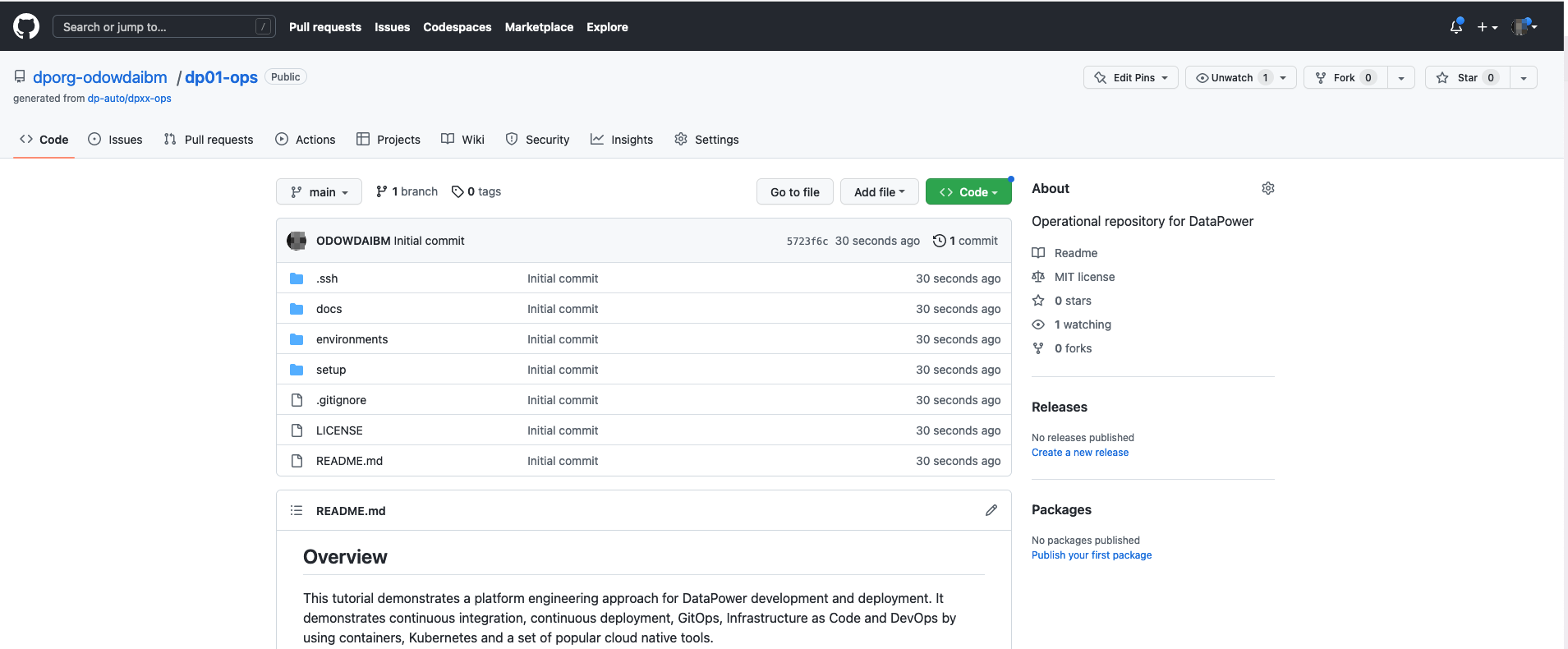Image resolution: width=1568 pixels, height=649 pixels.
Task: Edit README.md with the pencil icon
Action: pyautogui.click(x=991, y=510)
